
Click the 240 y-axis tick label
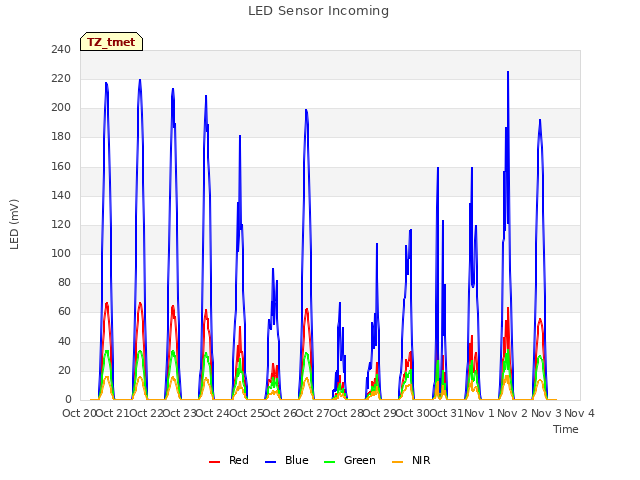click(x=61, y=49)
